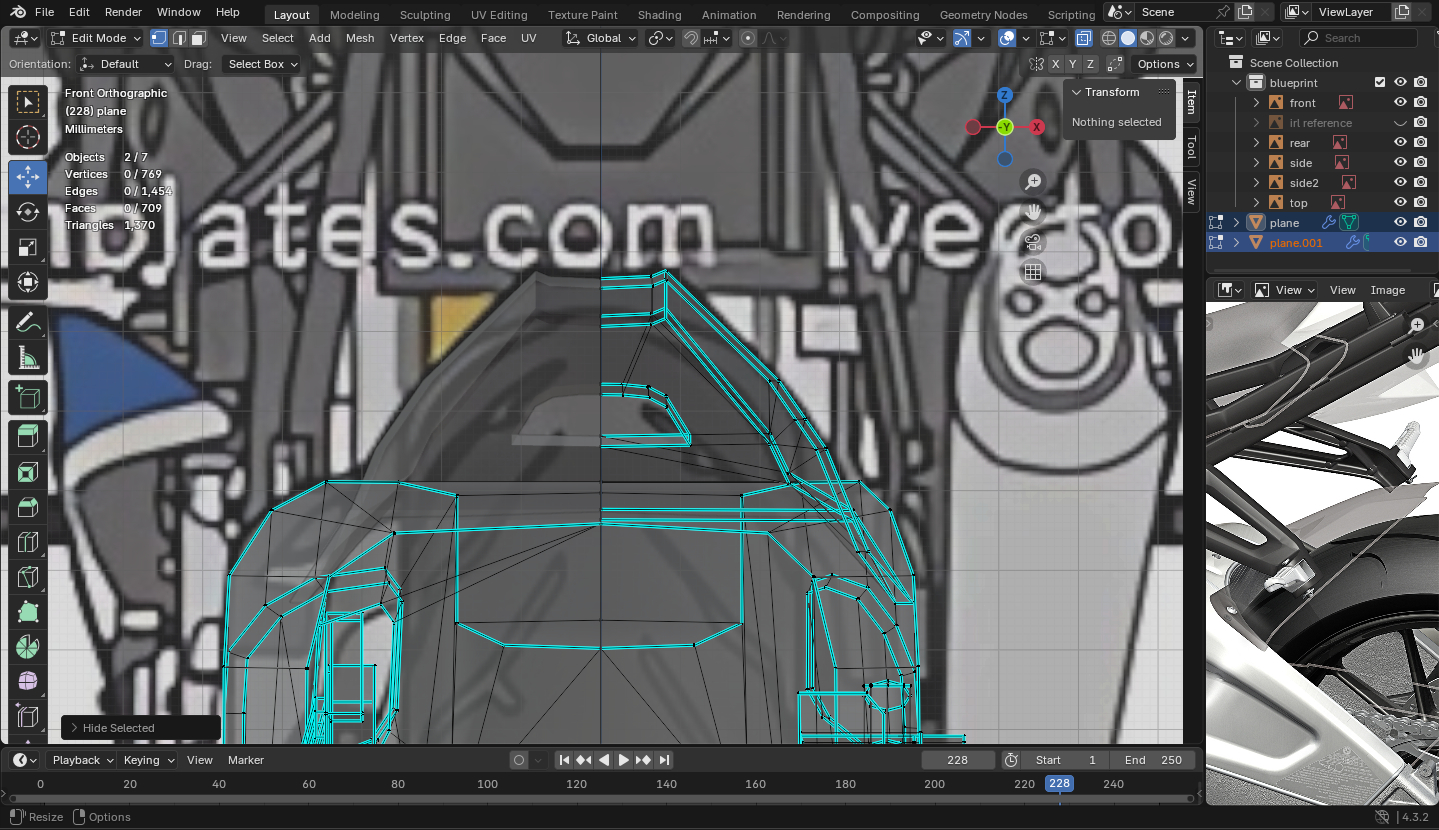Open the Global transform orientation dropdown
Viewport: 1439px width, 830px height.
click(600, 38)
